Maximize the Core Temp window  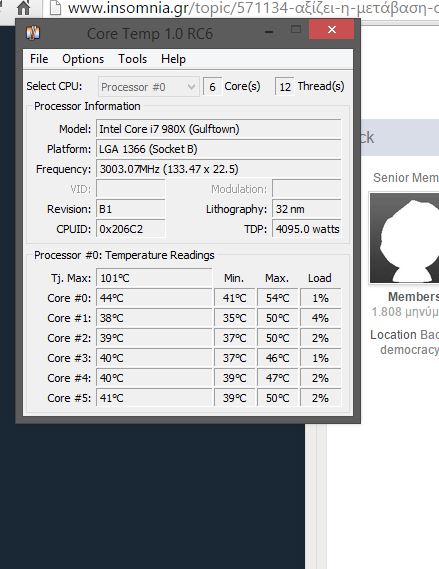(x=296, y=30)
